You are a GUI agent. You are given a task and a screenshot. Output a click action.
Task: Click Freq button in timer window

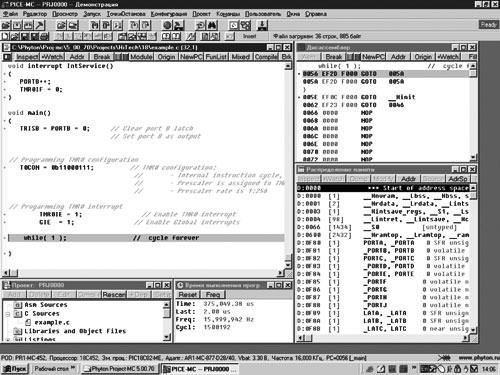pos(213,295)
